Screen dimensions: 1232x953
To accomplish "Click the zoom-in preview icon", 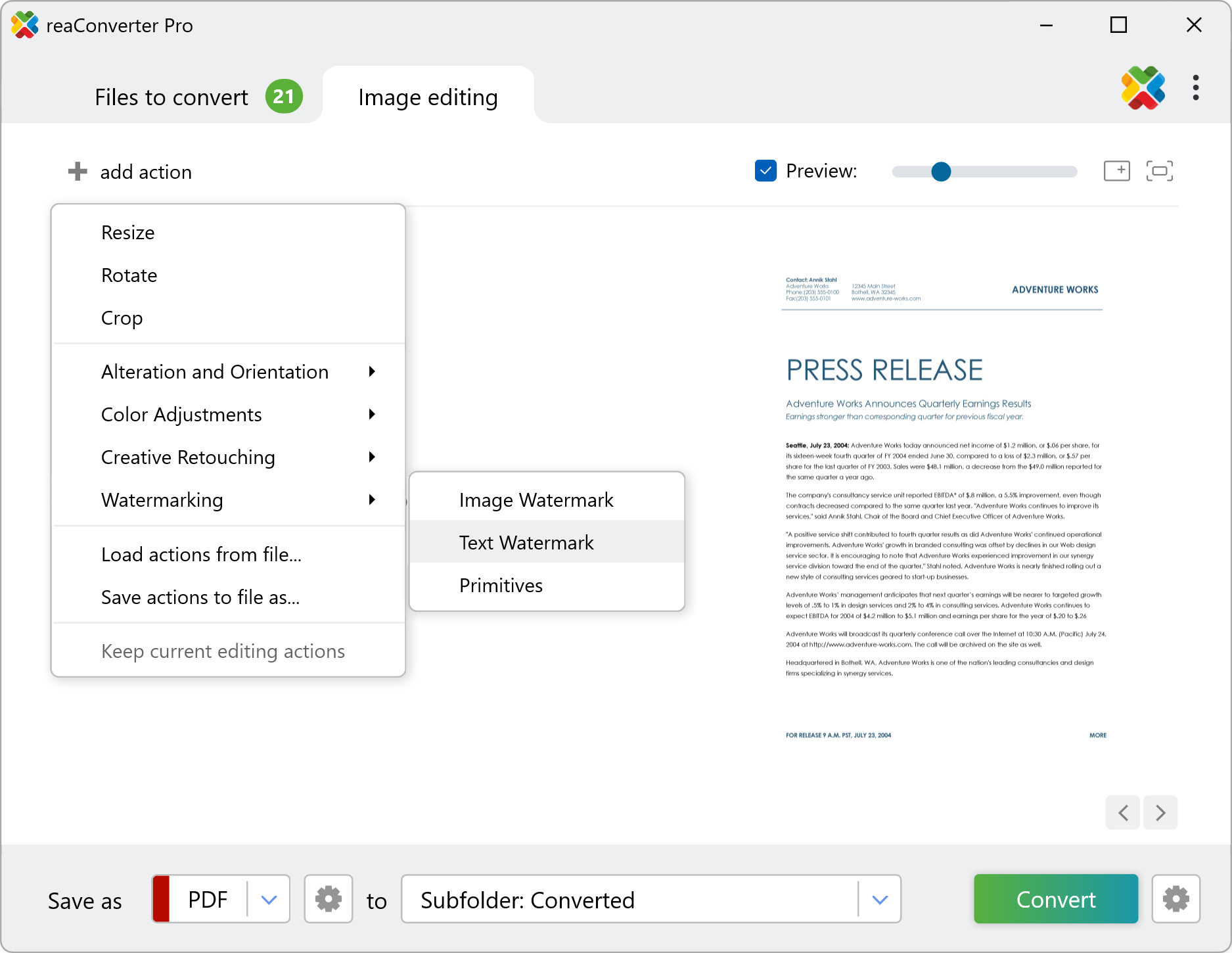I will 1116,171.
